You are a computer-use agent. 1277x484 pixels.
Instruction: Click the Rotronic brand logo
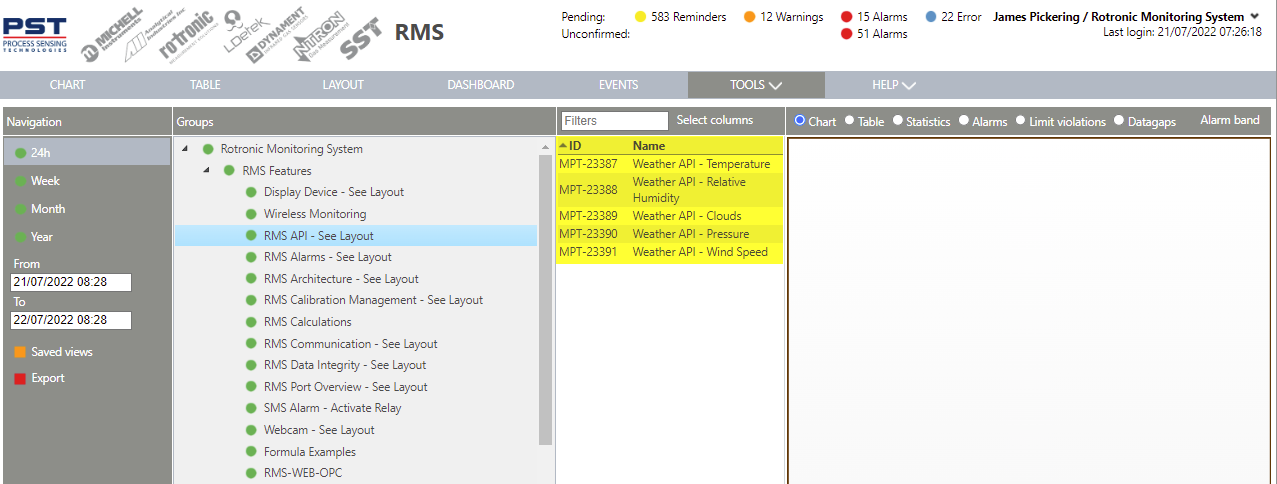190,37
